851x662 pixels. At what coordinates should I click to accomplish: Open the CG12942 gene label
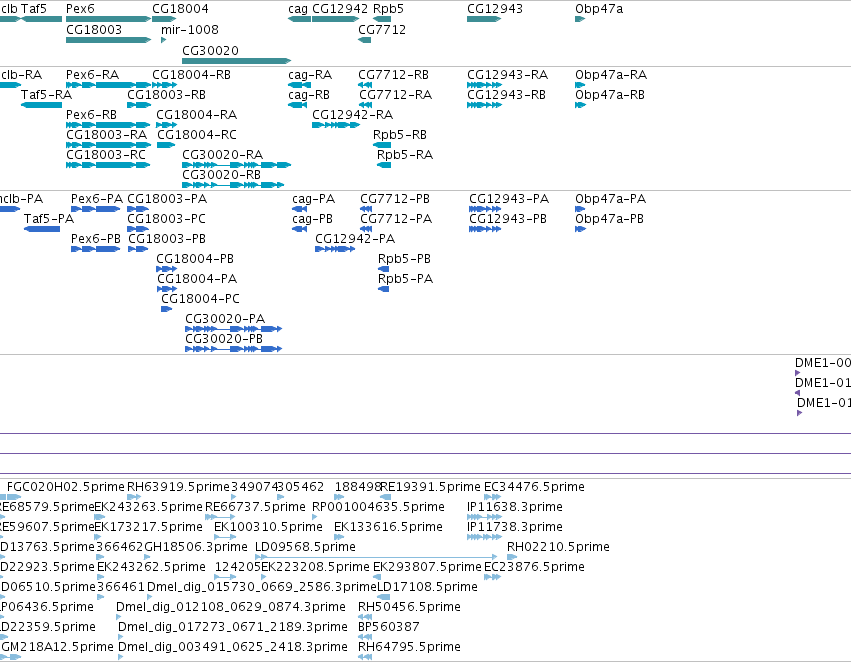coord(340,9)
